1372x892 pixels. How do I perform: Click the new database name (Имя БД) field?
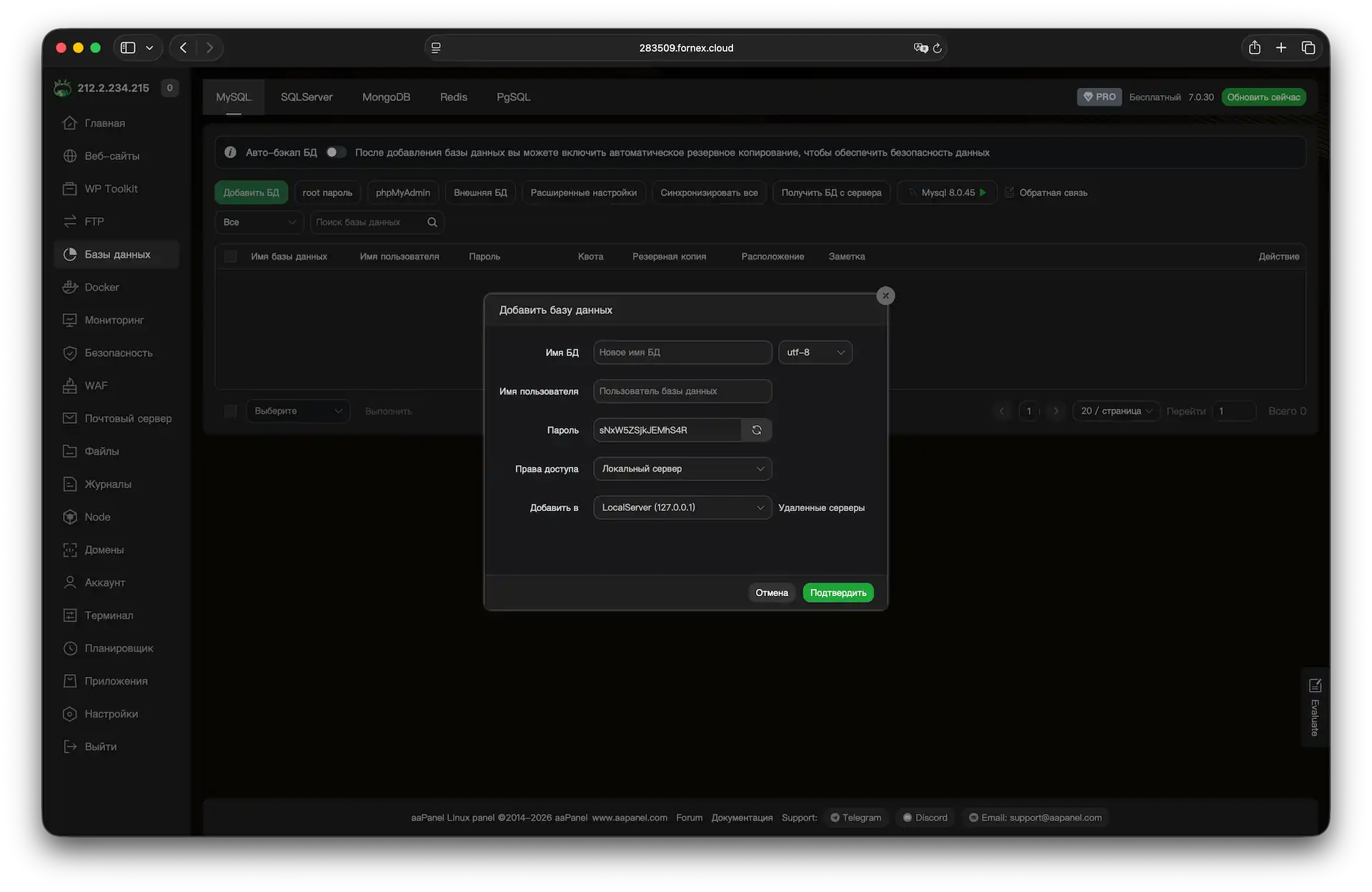[x=682, y=352]
